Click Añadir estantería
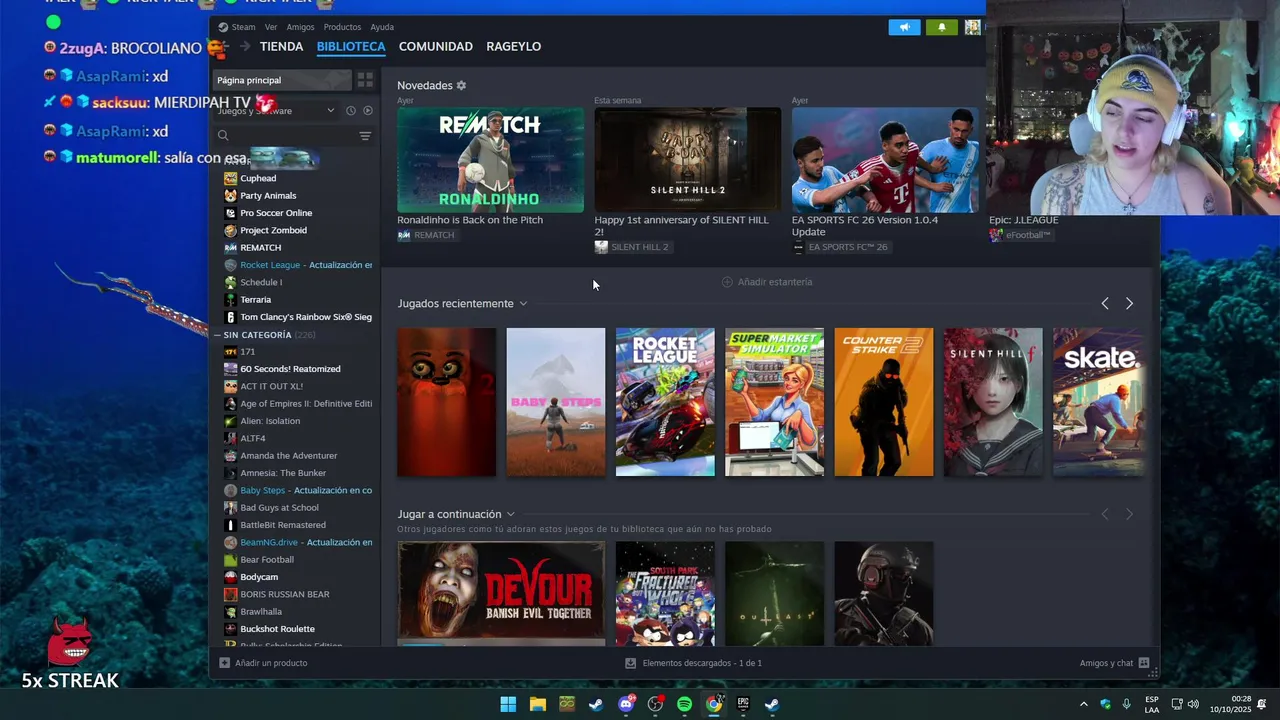The height and width of the screenshot is (720, 1280). click(x=767, y=282)
